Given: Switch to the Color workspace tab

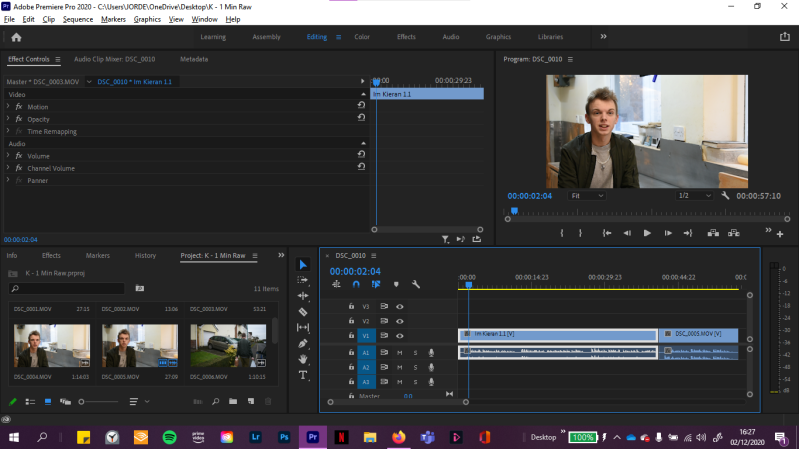Looking at the screenshot, I should 362,37.
